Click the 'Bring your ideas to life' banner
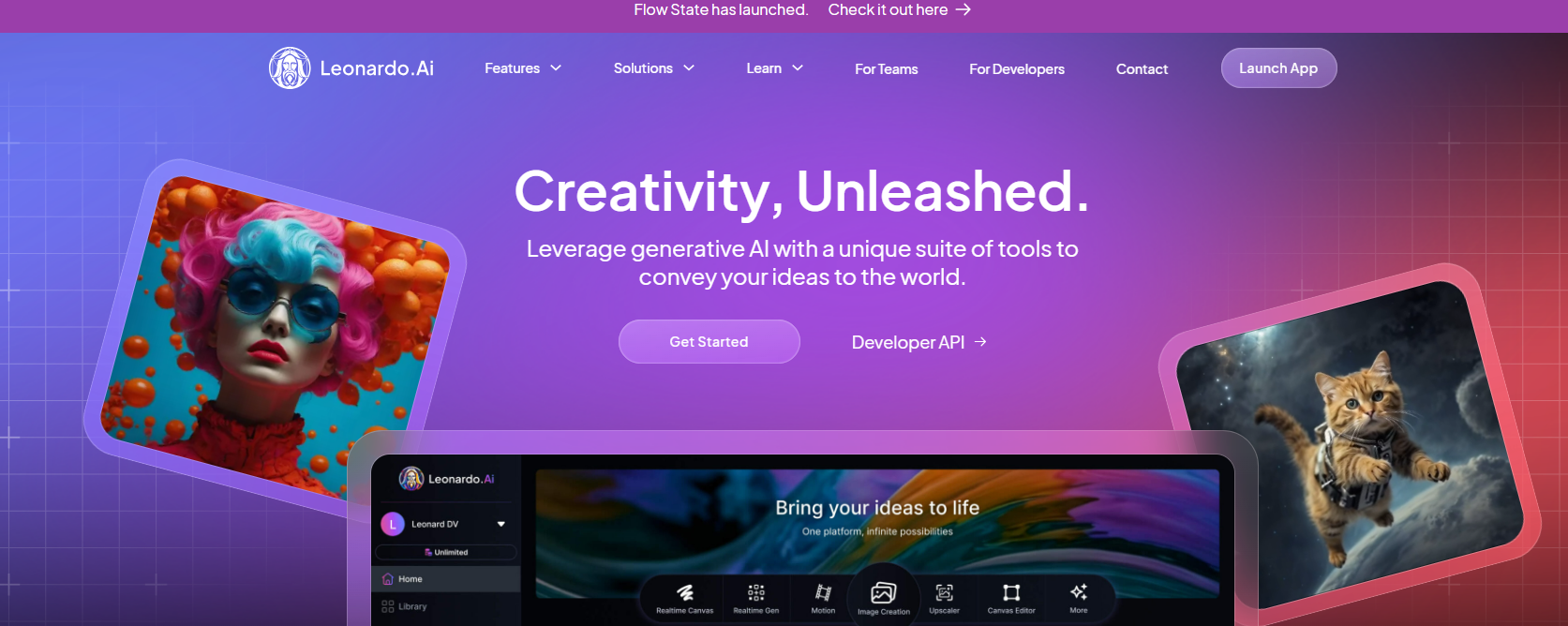Image resolution: width=1568 pixels, height=626 pixels. tap(877, 532)
